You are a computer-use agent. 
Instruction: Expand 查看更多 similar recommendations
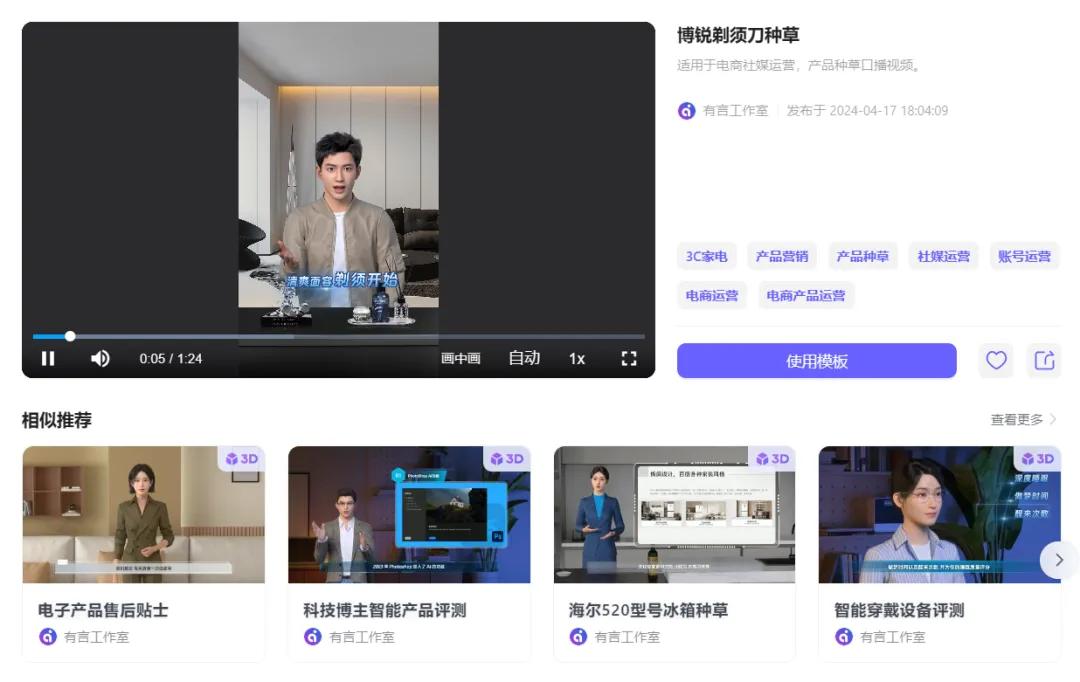(x=1023, y=420)
